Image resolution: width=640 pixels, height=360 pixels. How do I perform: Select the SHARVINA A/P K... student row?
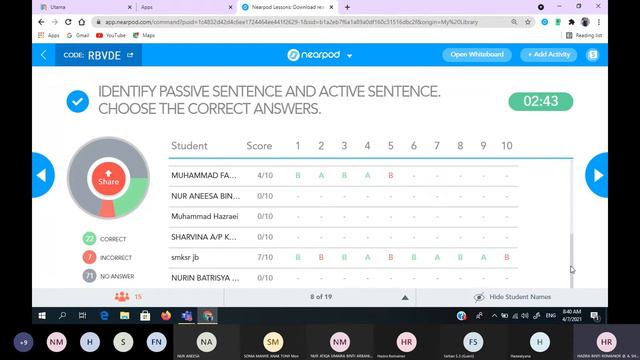pos(343,237)
